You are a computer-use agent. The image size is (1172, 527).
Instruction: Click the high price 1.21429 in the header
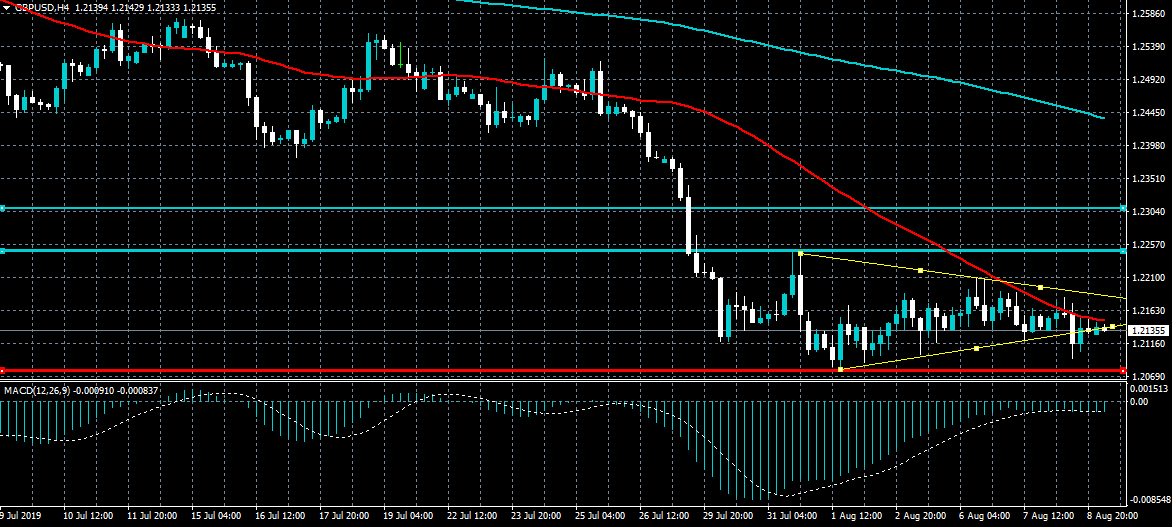(x=126, y=7)
